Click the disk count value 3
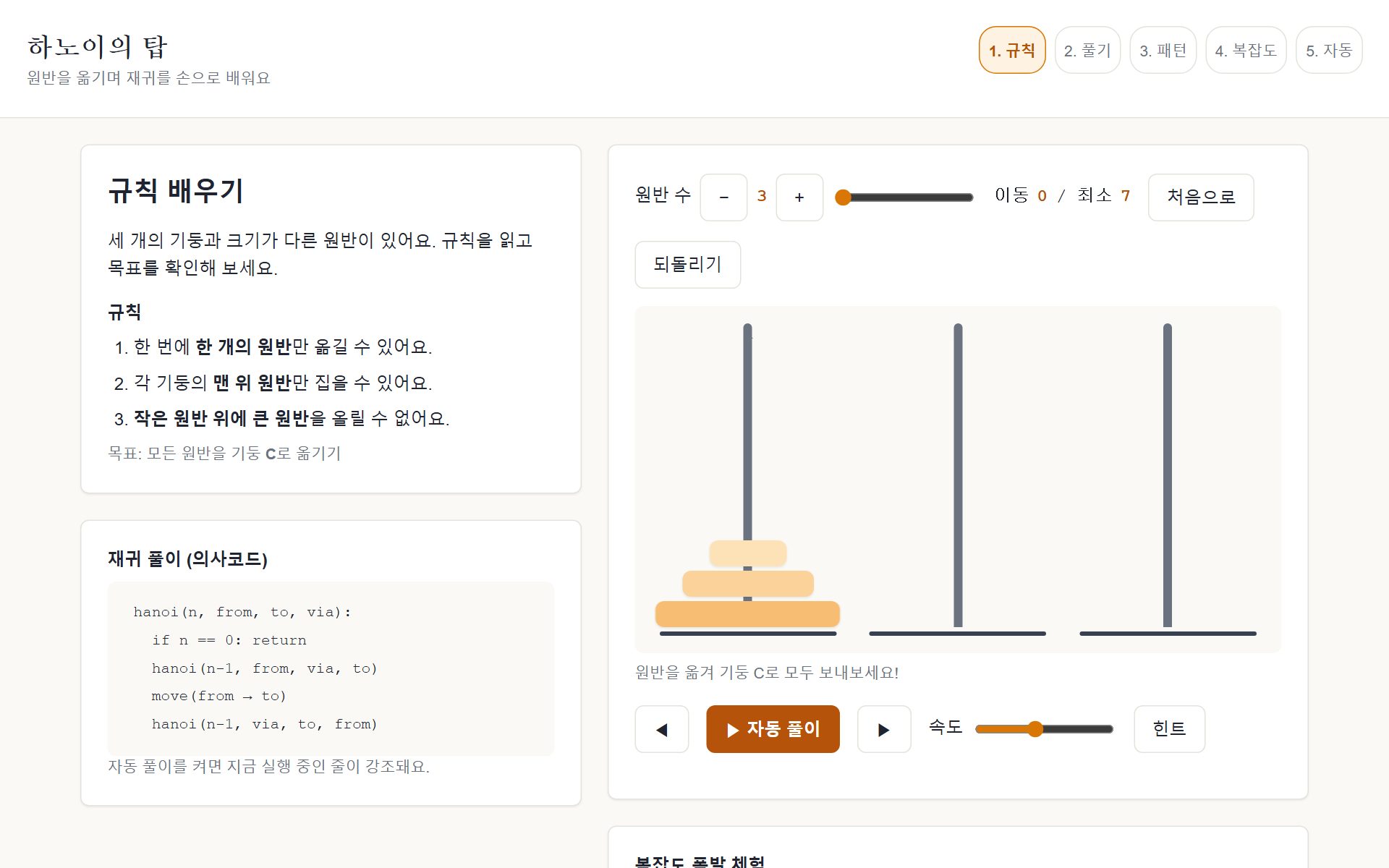Viewport: 1389px width, 868px height. (762, 196)
